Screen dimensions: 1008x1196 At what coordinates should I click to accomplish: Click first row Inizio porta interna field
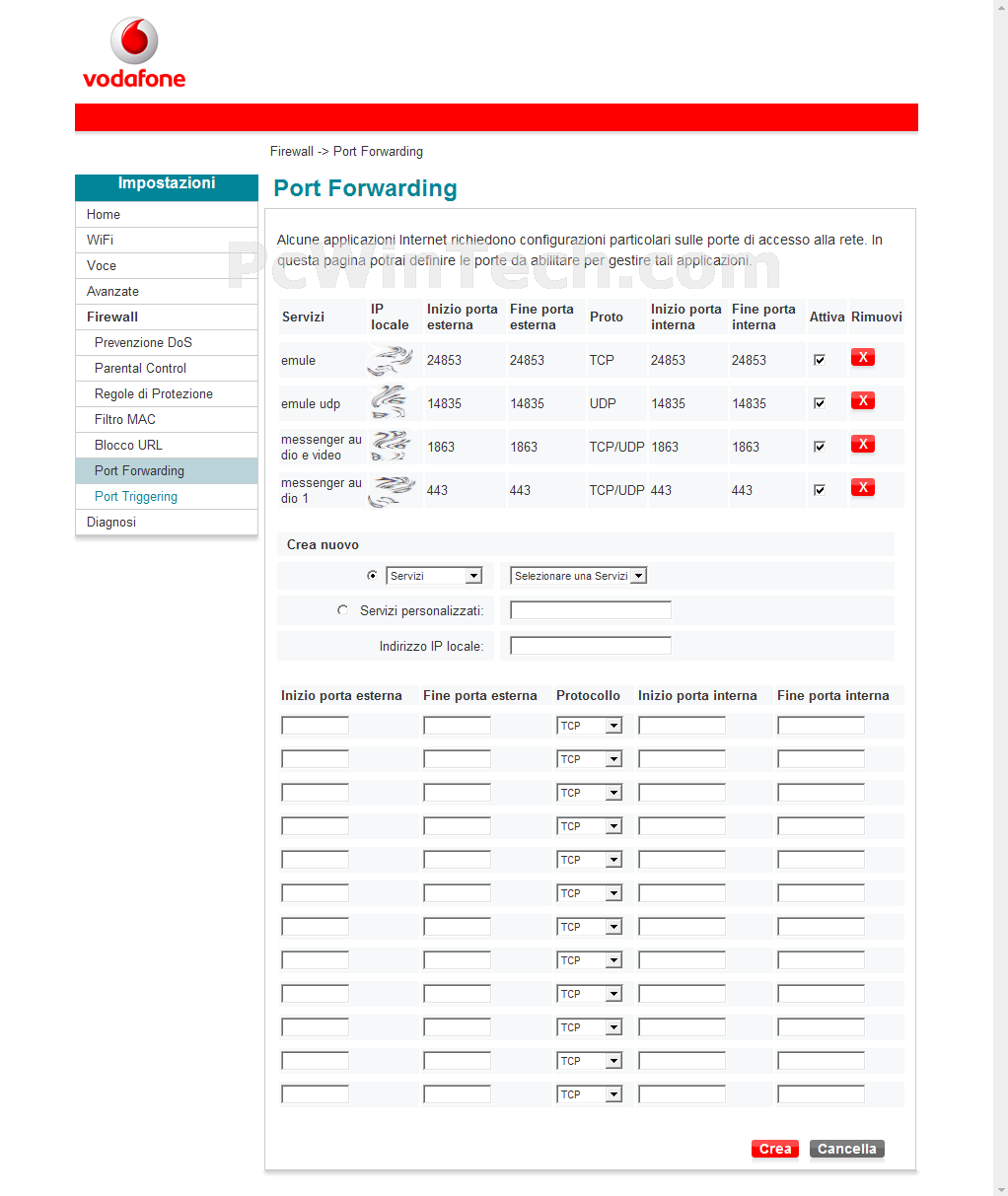pyautogui.click(x=682, y=726)
